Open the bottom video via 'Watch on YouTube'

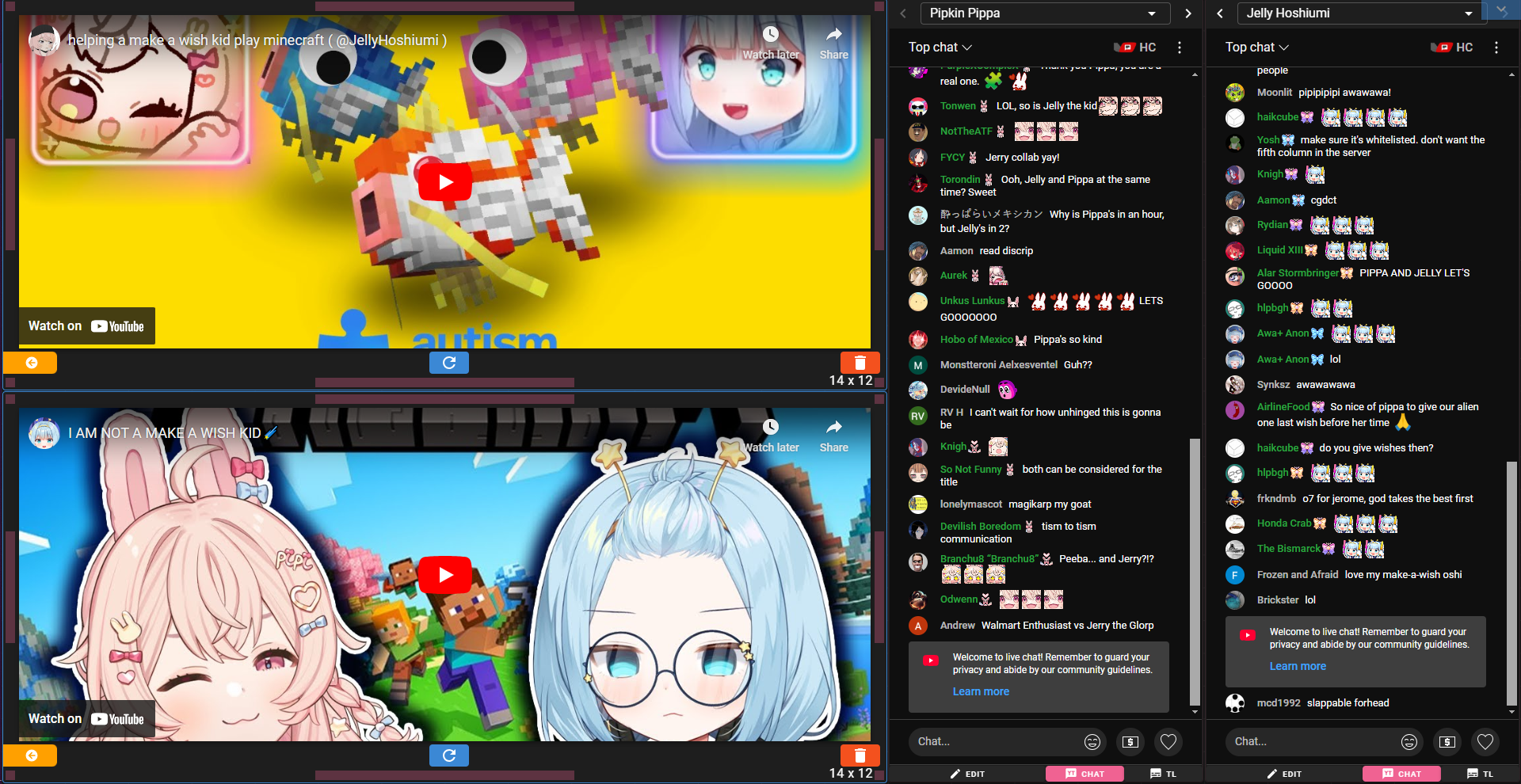click(86, 719)
